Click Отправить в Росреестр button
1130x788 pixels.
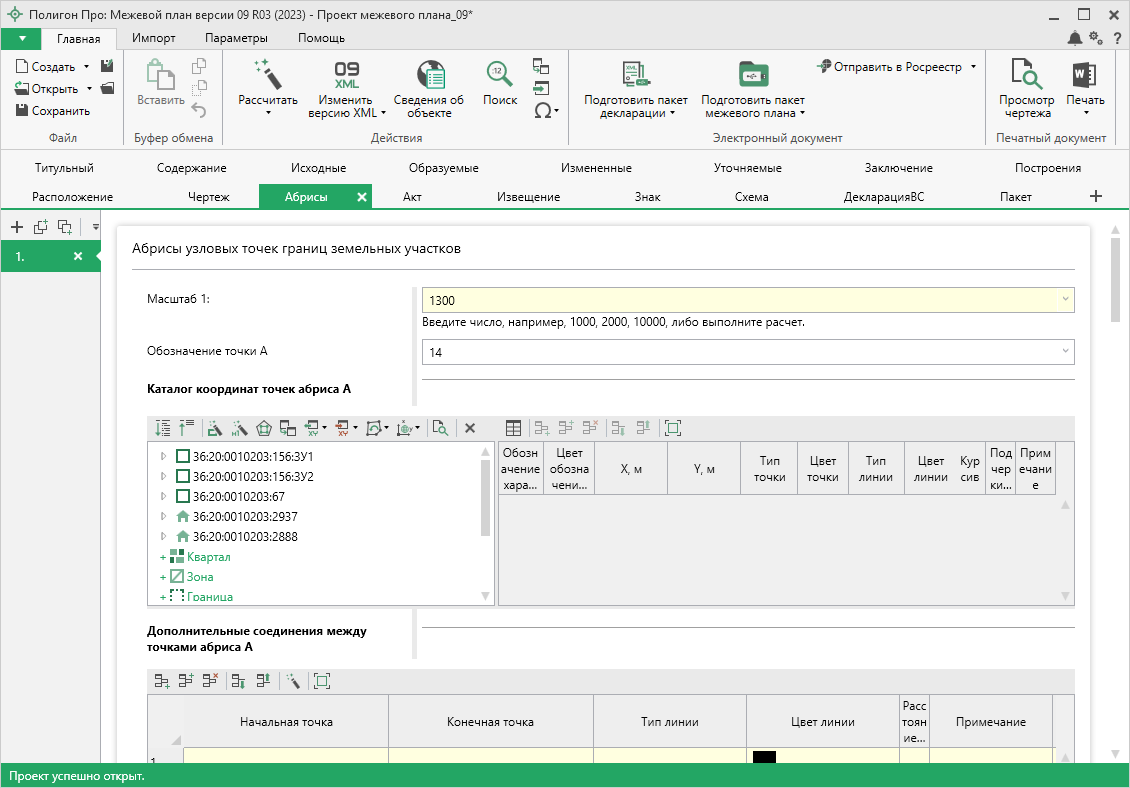pyautogui.click(x=896, y=67)
